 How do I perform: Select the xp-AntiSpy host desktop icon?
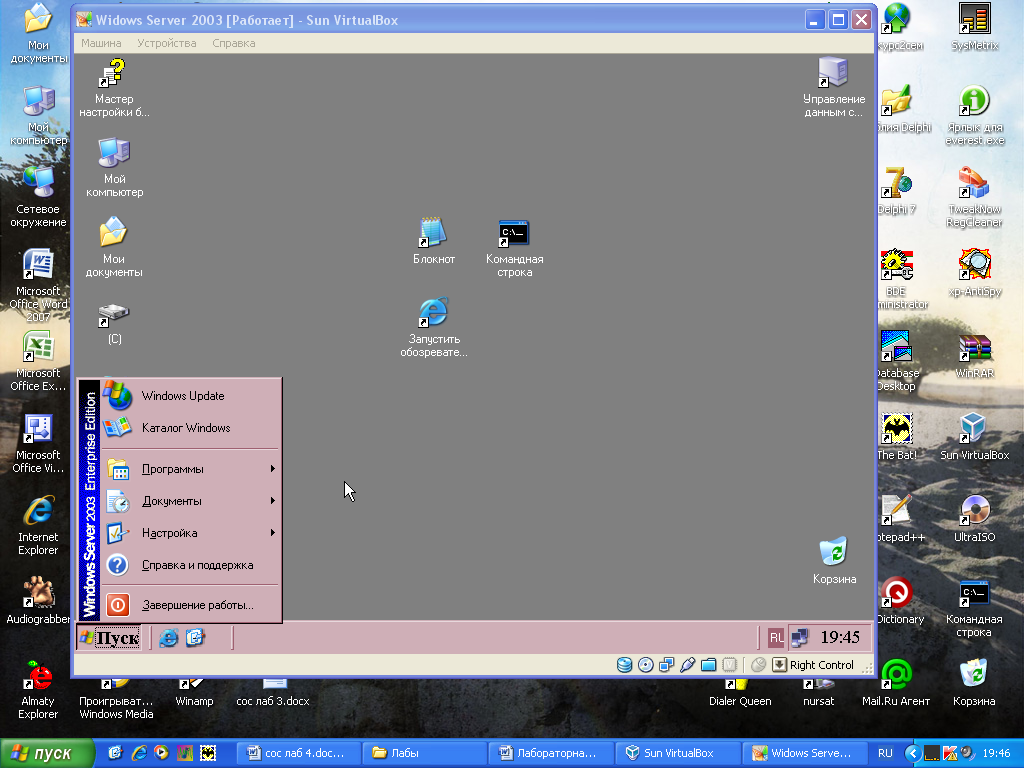974,272
